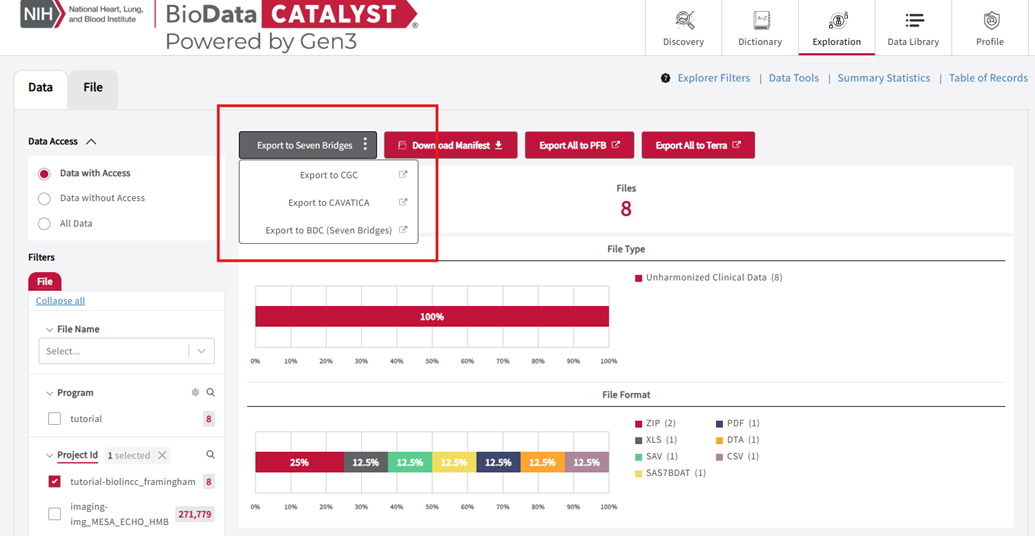Click the Project Id search magnifier

[211, 454]
